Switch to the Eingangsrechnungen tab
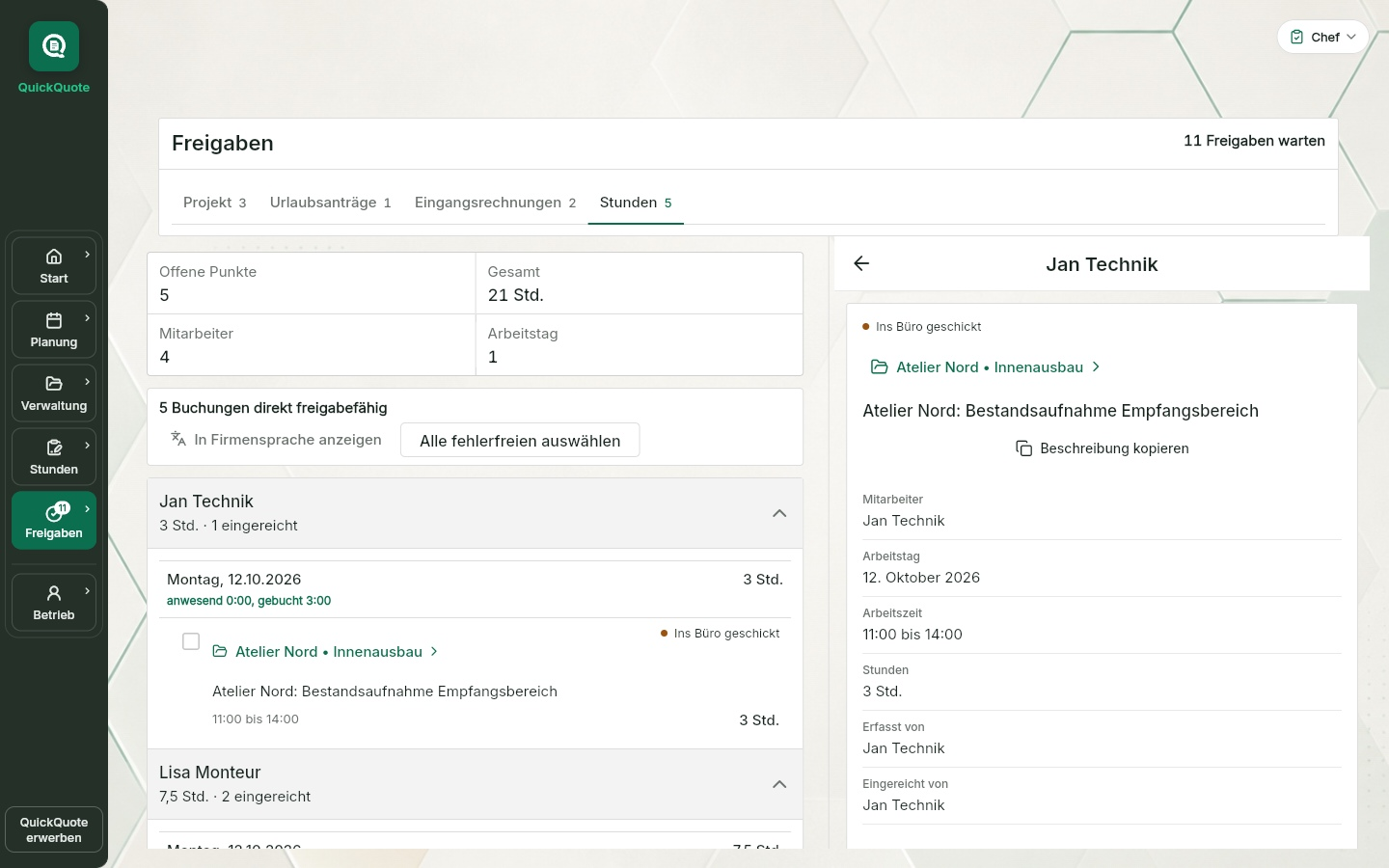 (496, 203)
